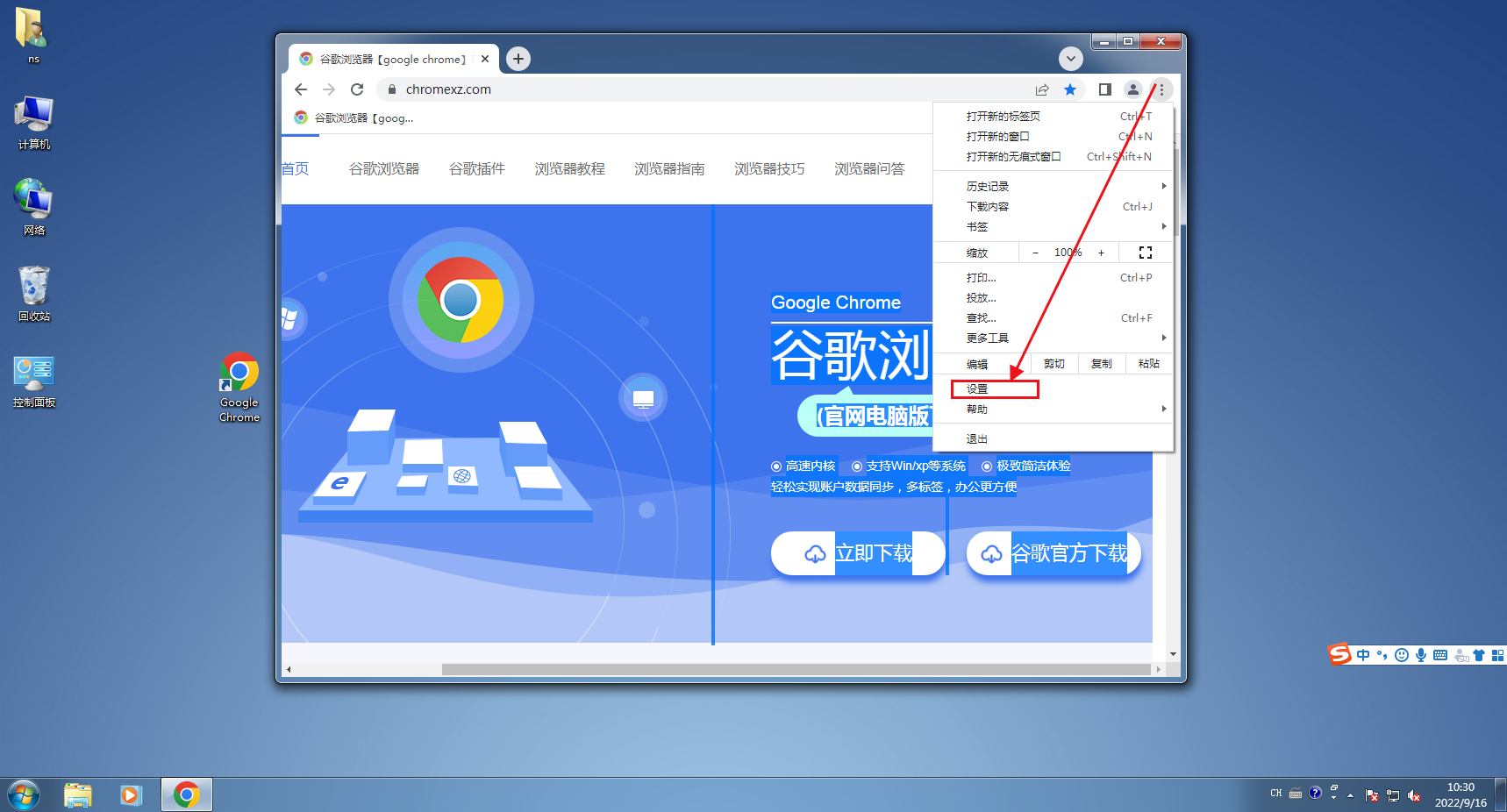This screenshot has width=1507, height=812.
Task: Click the 立即下载 download button
Action: 858,553
